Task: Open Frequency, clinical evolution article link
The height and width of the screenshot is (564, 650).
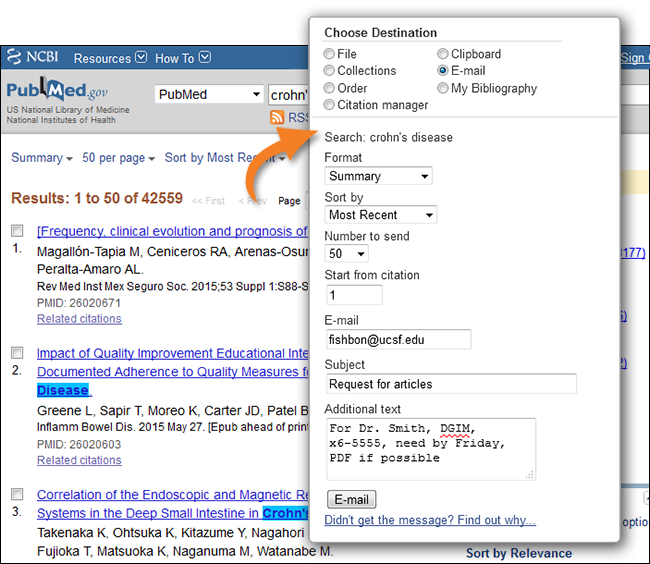Action: [x=172, y=231]
